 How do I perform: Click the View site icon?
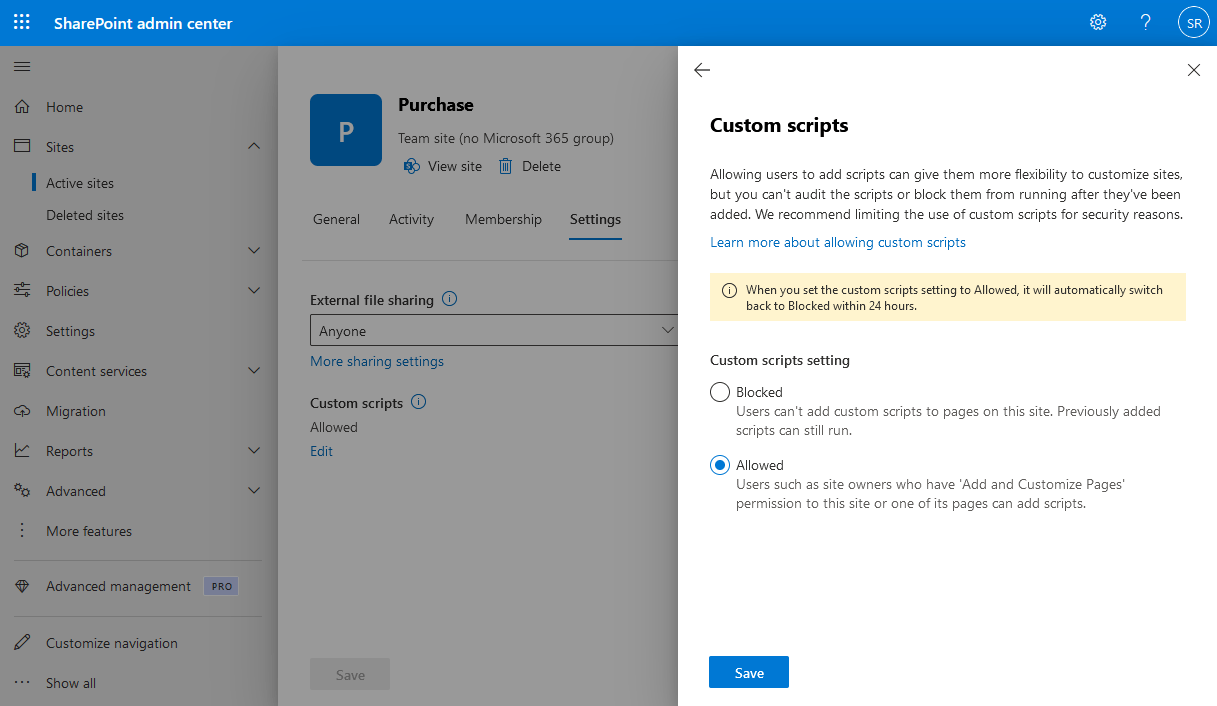(x=411, y=166)
